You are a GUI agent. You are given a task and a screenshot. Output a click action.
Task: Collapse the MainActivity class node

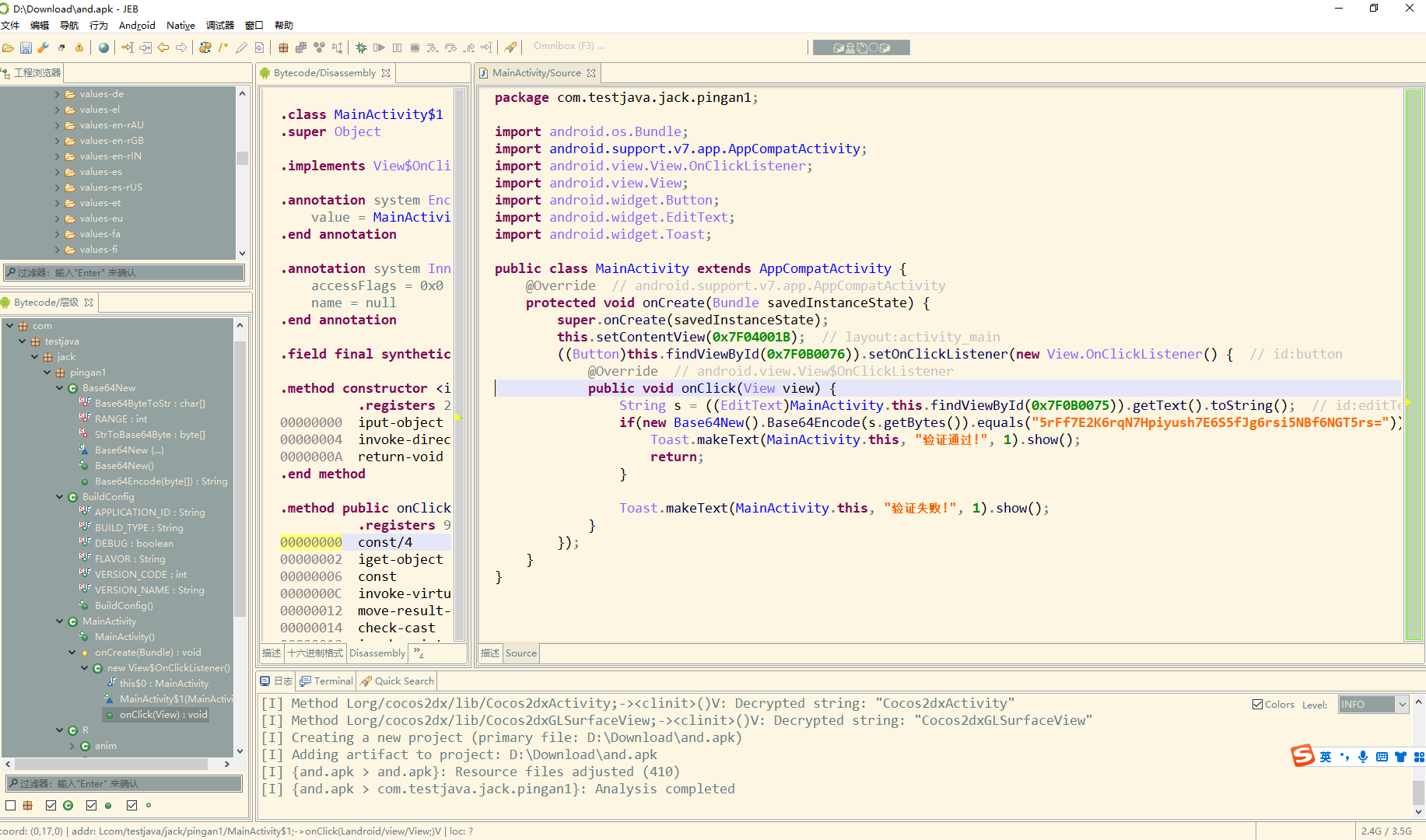[60, 621]
